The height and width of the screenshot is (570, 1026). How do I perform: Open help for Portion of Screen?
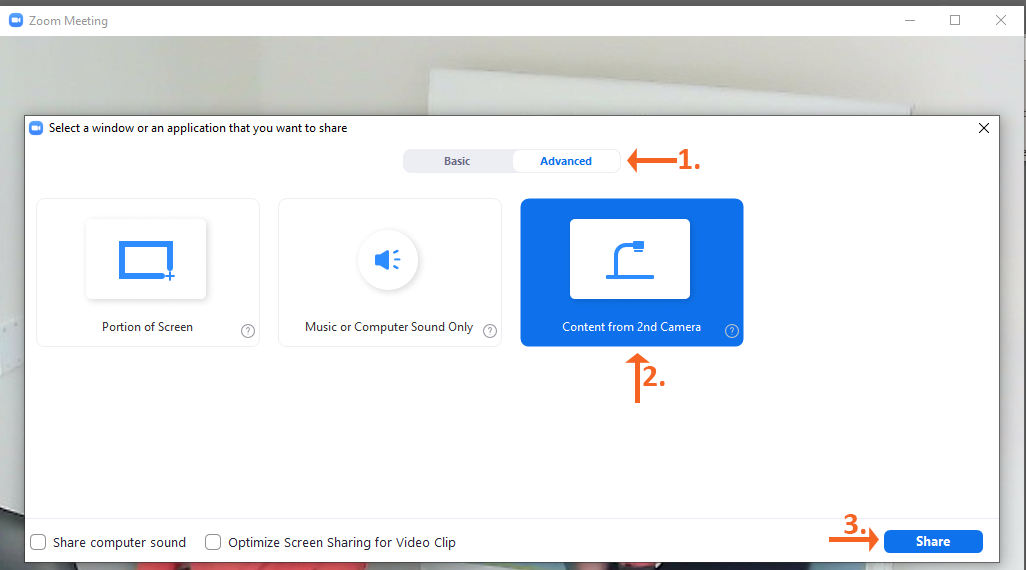[x=248, y=331]
